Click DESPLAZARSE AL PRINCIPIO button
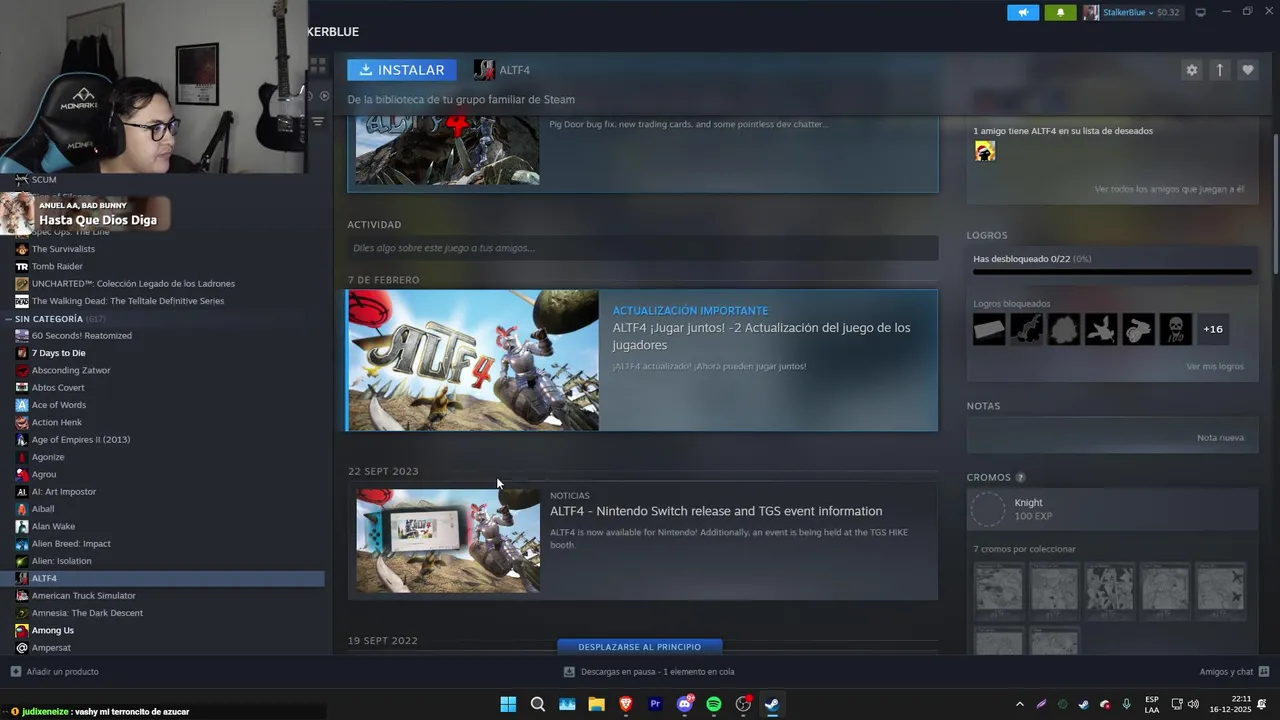 (640, 647)
